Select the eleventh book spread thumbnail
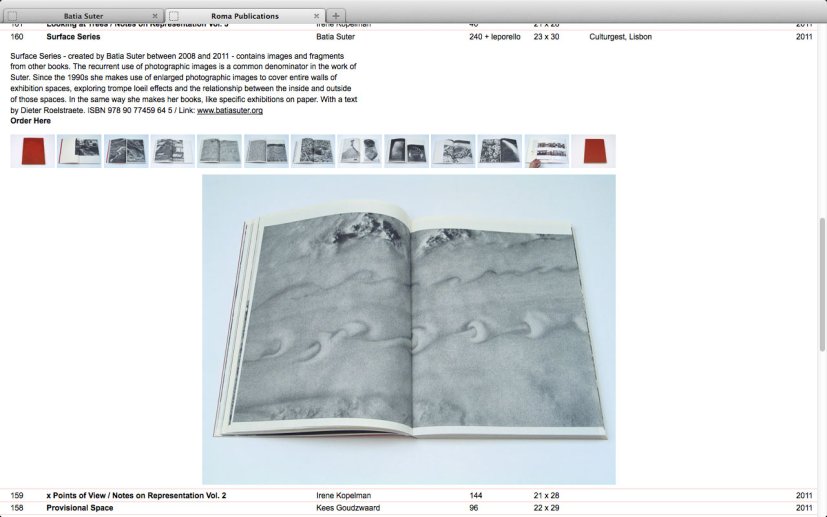This screenshot has width=827, height=517. 500,151
